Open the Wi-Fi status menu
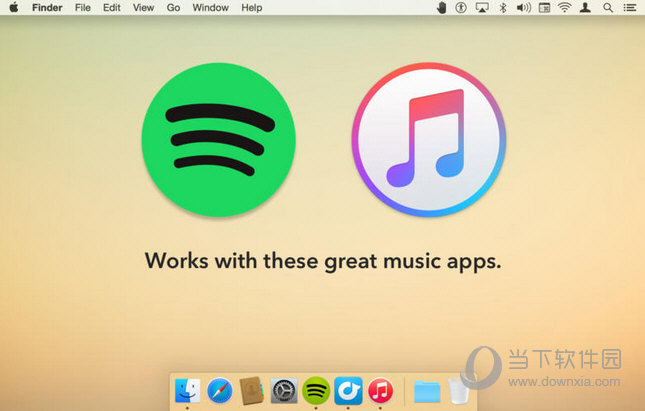 pos(564,7)
